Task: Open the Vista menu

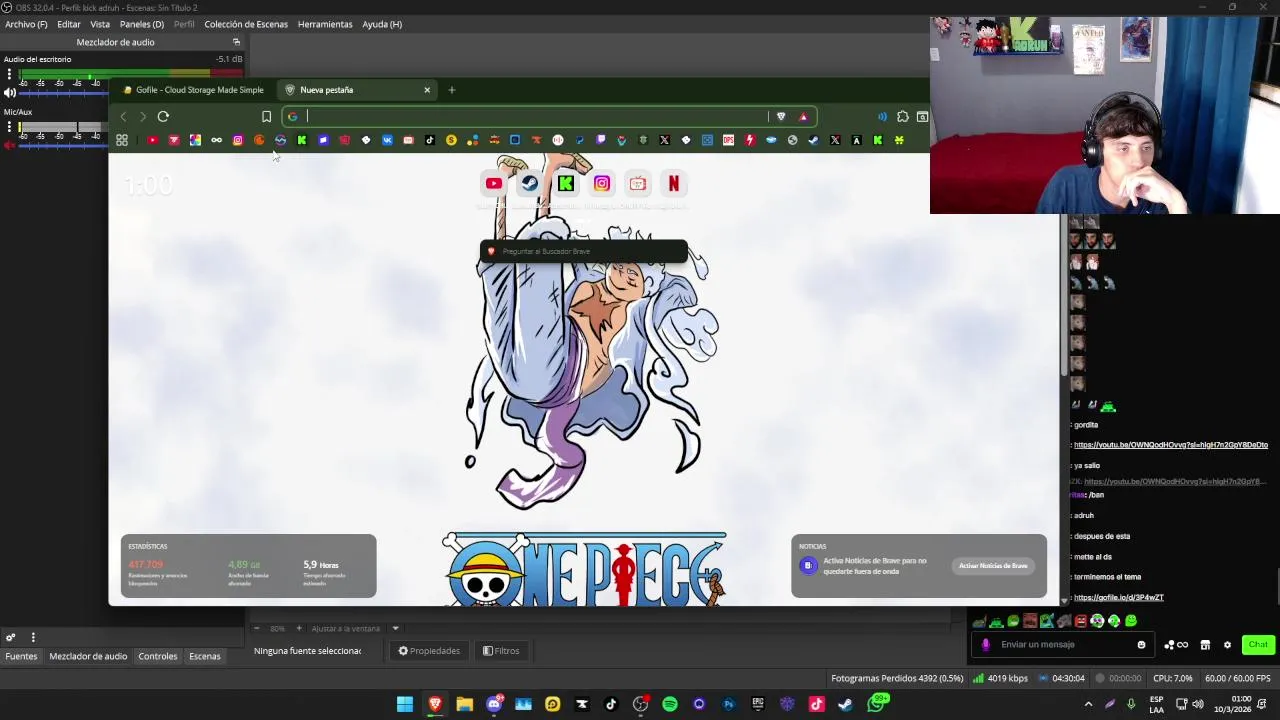Action: (100, 24)
